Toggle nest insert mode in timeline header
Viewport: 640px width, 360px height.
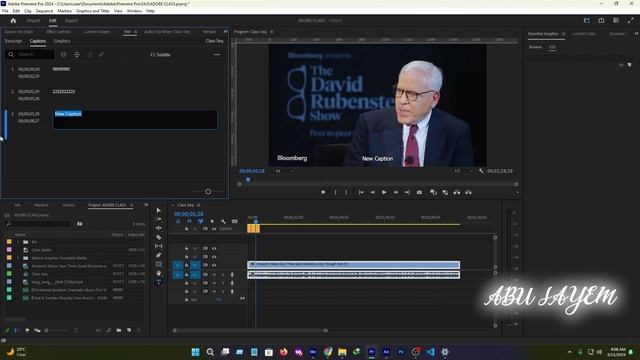click(178, 221)
